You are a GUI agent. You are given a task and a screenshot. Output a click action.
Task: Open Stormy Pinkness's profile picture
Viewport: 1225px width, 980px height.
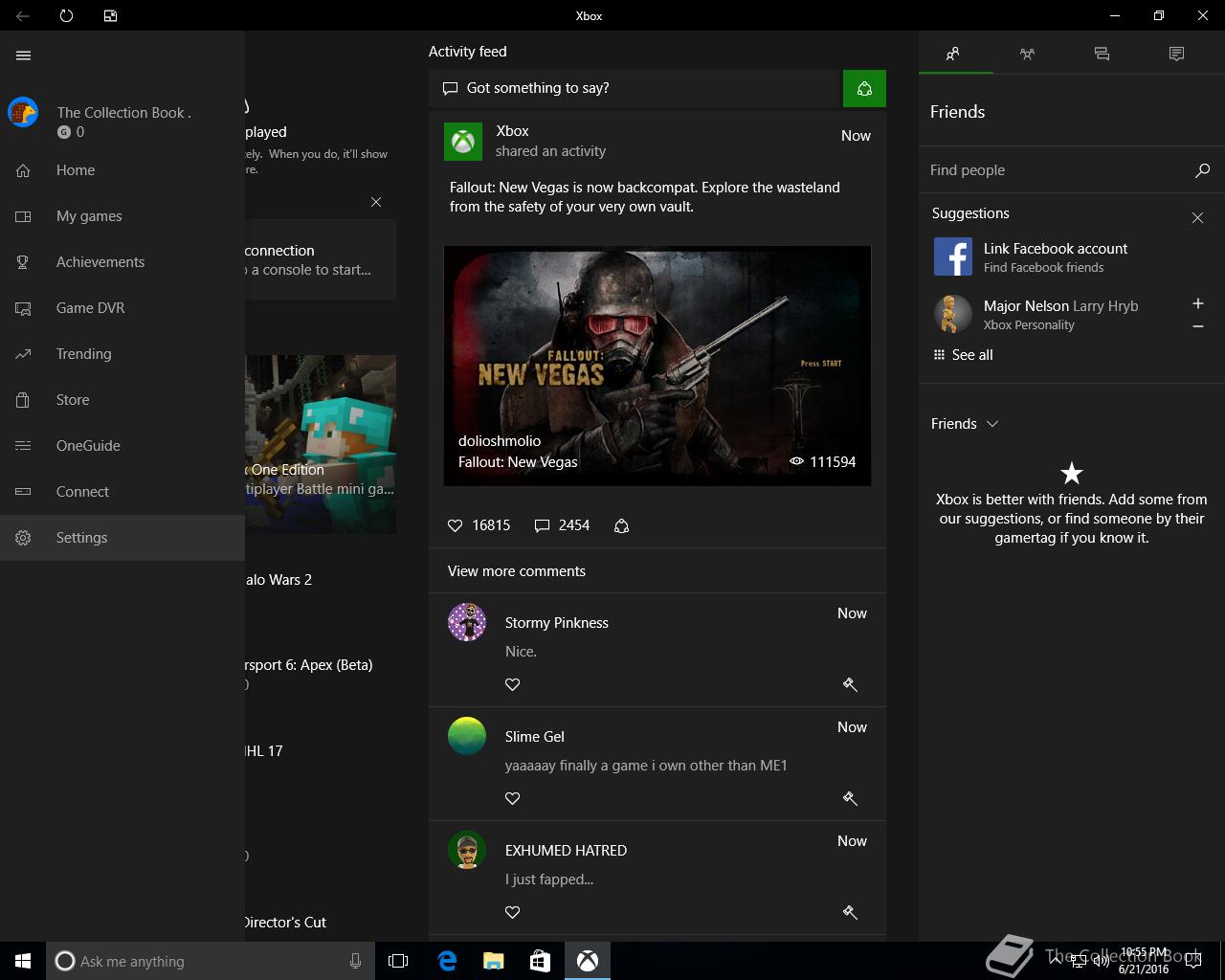tap(467, 622)
